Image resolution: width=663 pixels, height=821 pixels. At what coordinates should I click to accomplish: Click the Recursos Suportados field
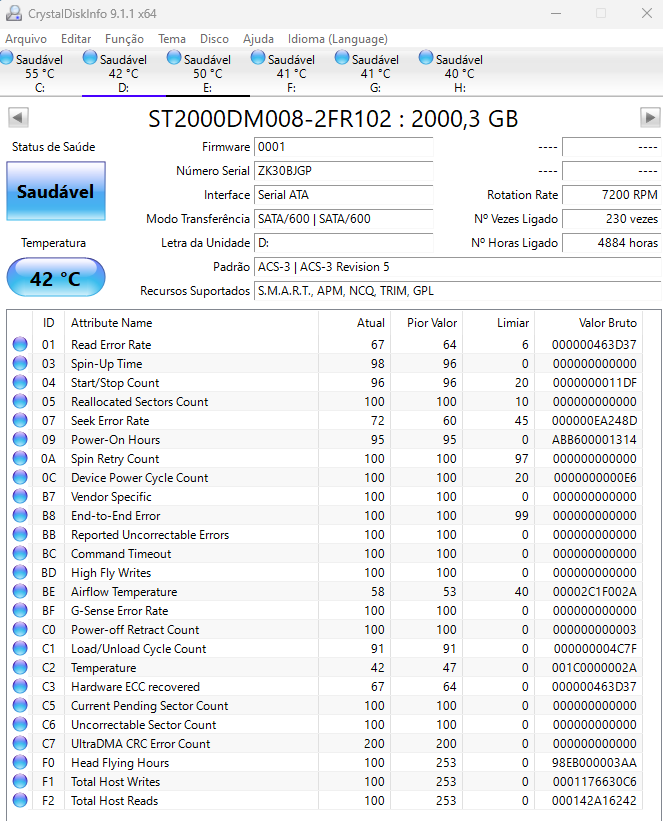457,291
